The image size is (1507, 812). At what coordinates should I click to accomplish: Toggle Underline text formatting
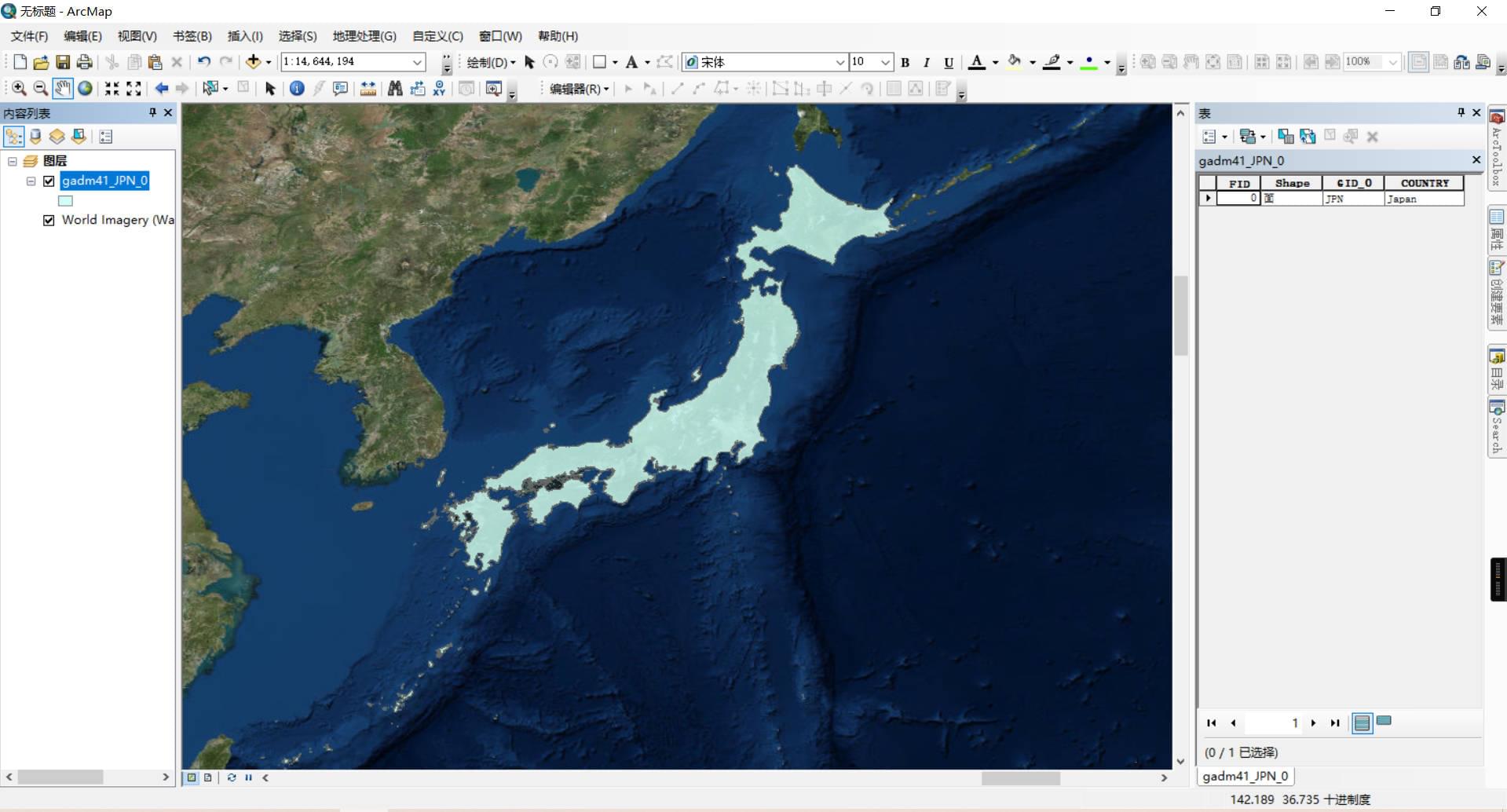pos(949,62)
